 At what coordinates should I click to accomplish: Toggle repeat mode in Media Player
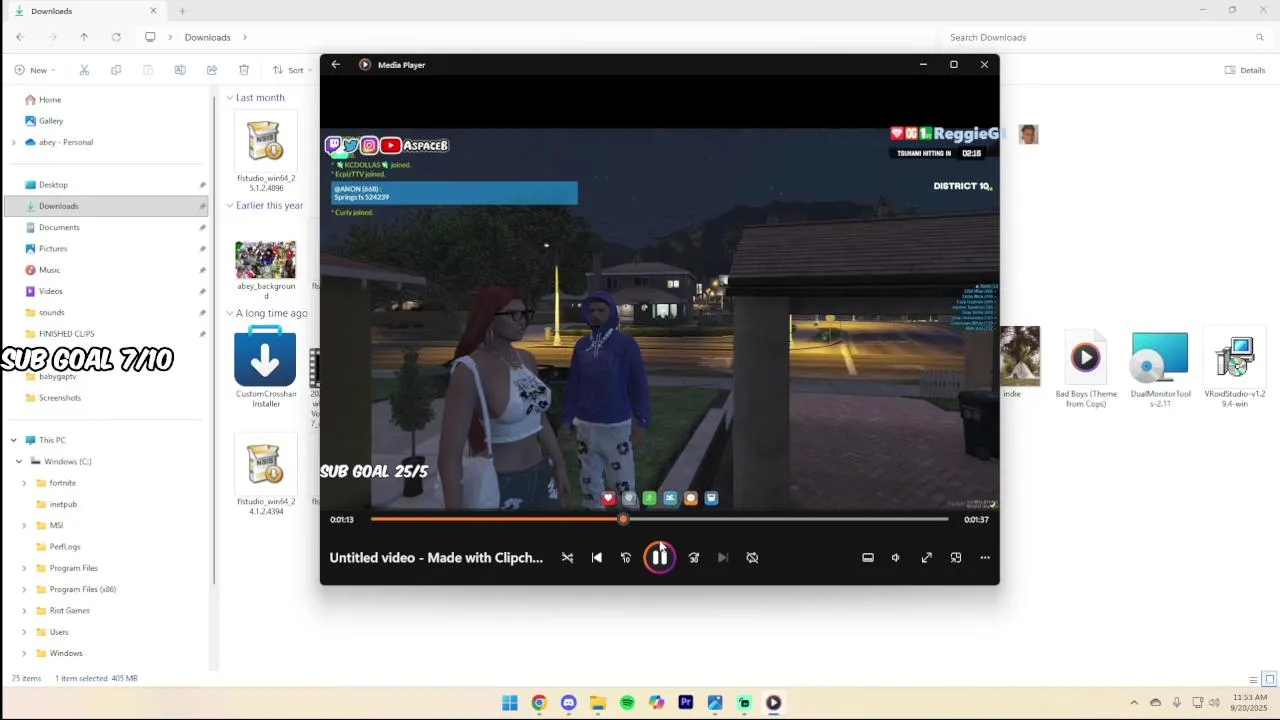coord(752,558)
